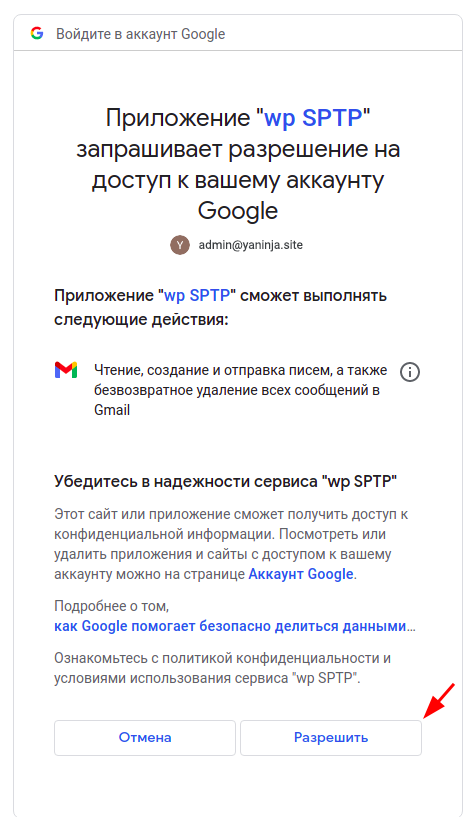Open the "wp SPTP" link above the permissions list
The width and height of the screenshot is (471, 817).
point(197,295)
